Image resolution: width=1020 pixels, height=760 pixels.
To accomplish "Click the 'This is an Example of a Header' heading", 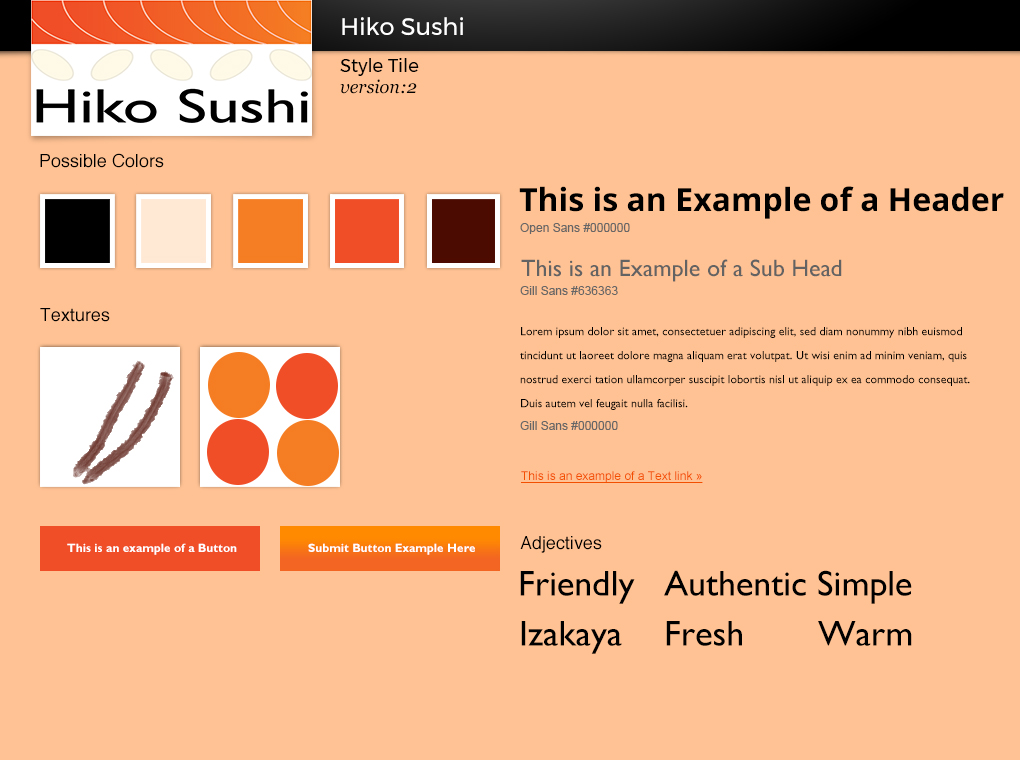I will click(761, 200).
